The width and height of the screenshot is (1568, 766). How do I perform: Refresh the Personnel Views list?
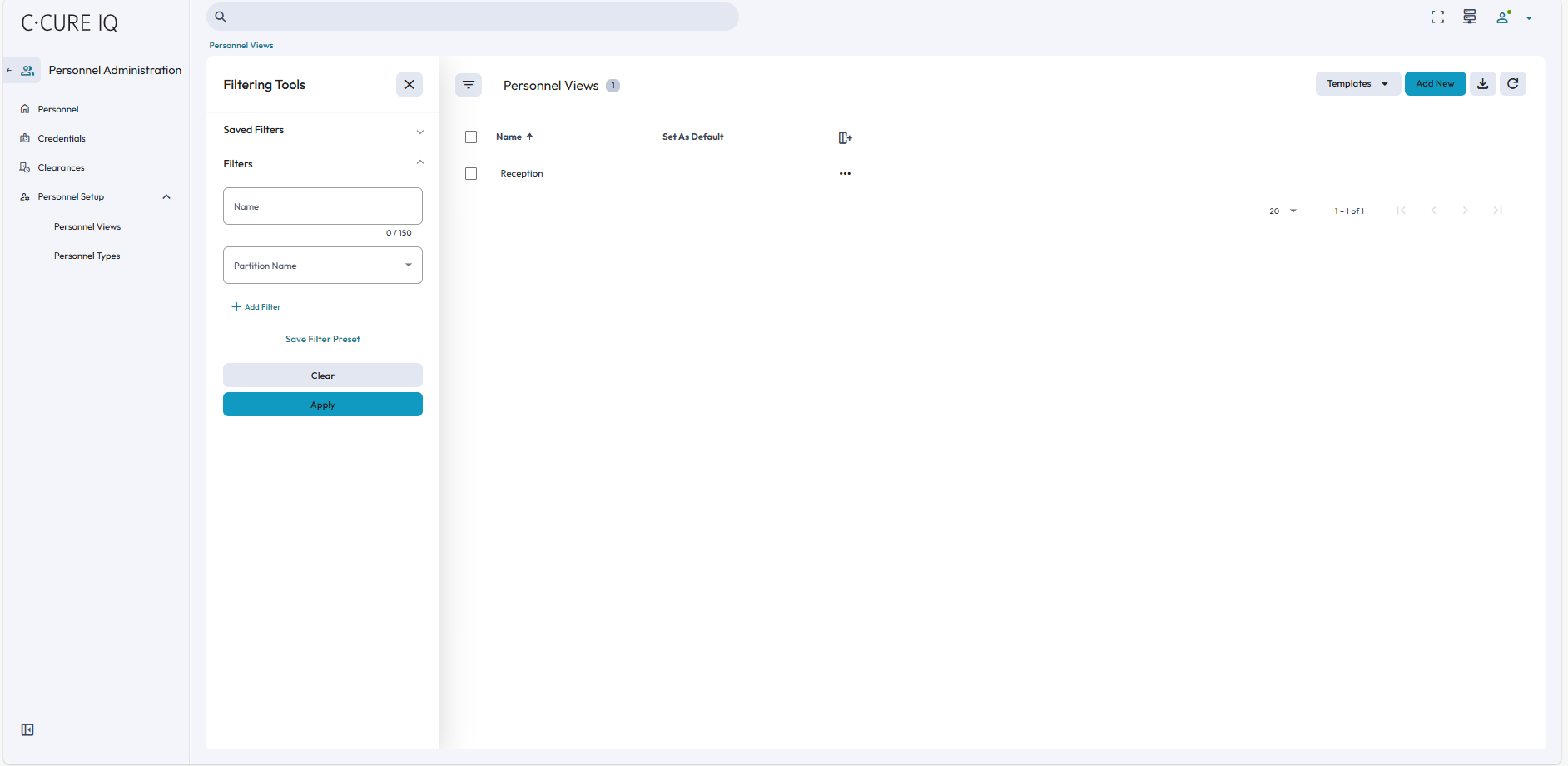coord(1512,84)
